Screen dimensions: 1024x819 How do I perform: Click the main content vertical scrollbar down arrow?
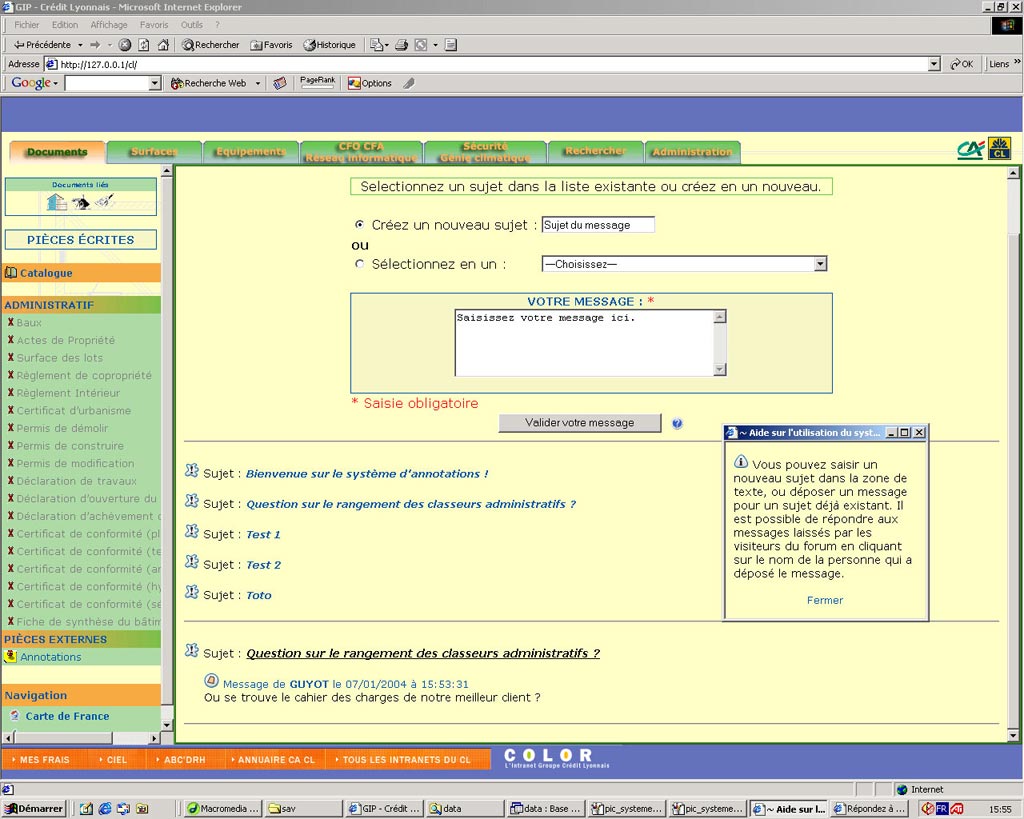(x=1013, y=736)
